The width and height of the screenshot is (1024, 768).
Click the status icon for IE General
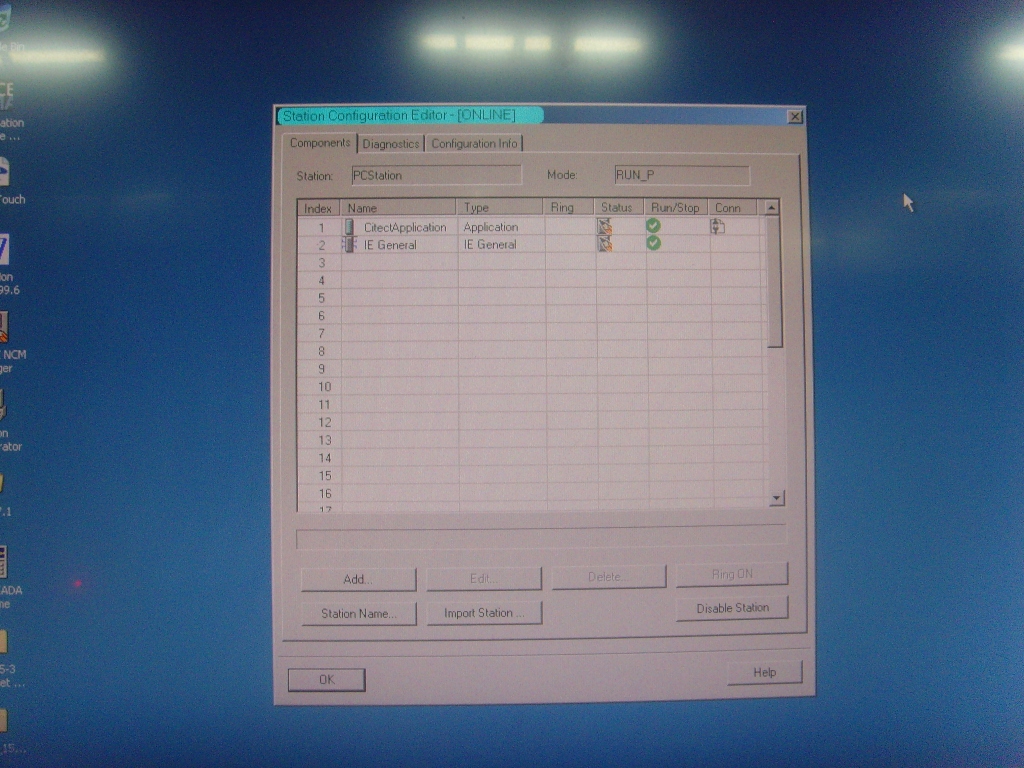605,244
